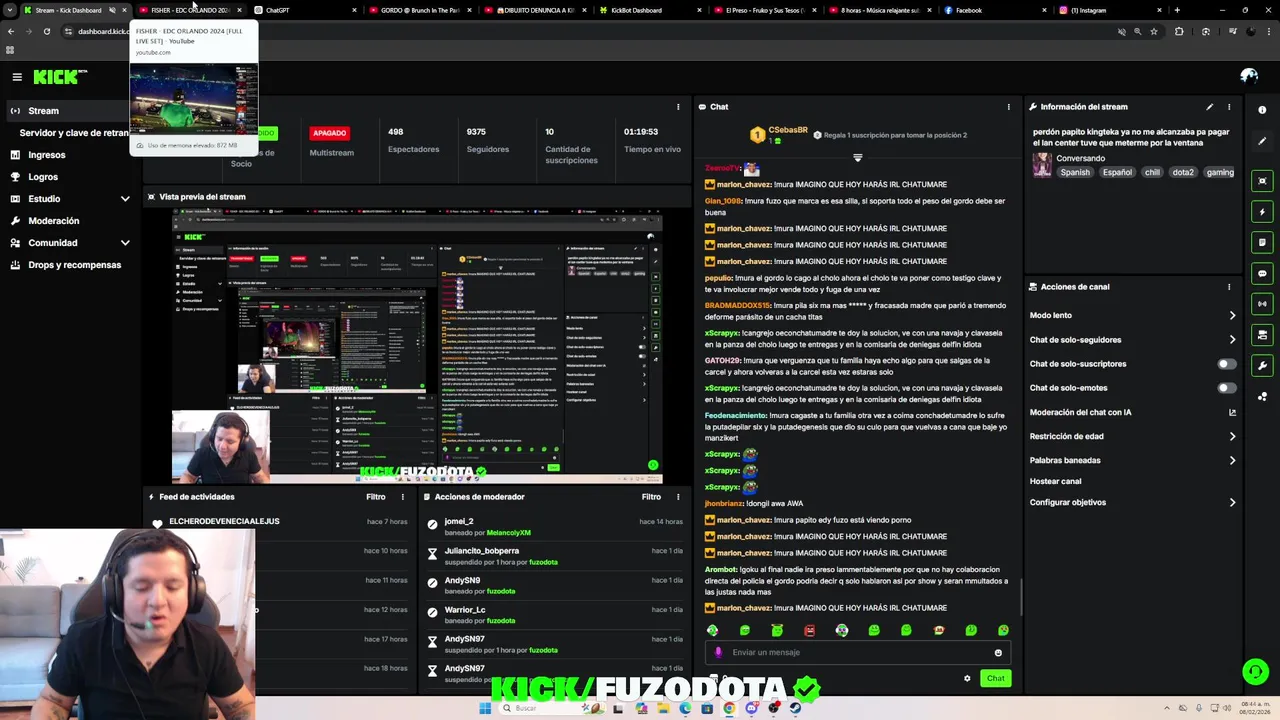The image size is (1280, 720).
Task: Reload the page in browser
Action: click(x=46, y=31)
